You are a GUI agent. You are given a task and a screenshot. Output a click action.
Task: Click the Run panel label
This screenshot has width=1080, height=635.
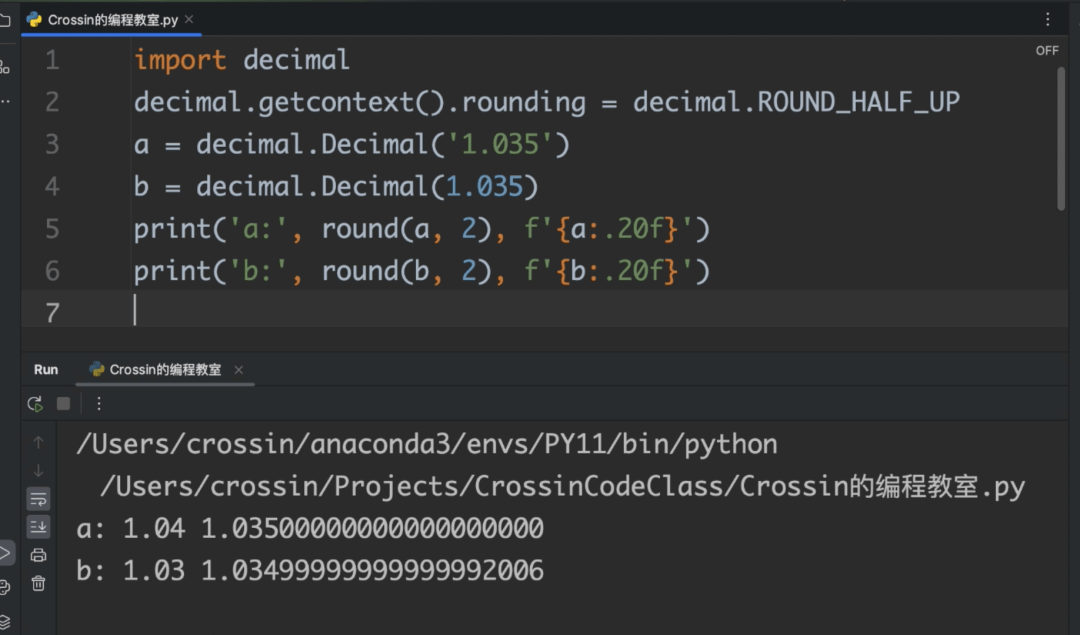click(x=46, y=370)
